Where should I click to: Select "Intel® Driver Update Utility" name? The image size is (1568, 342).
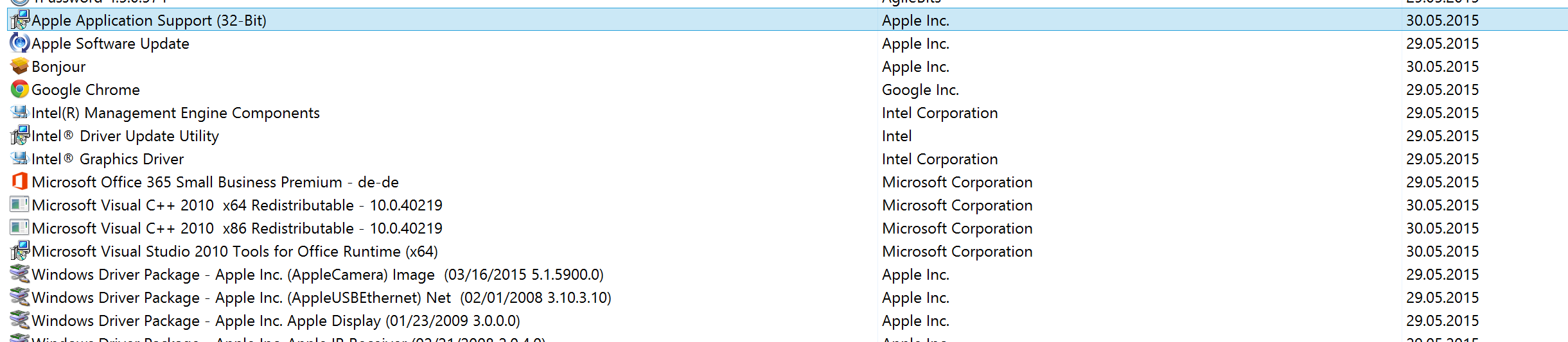coord(125,136)
